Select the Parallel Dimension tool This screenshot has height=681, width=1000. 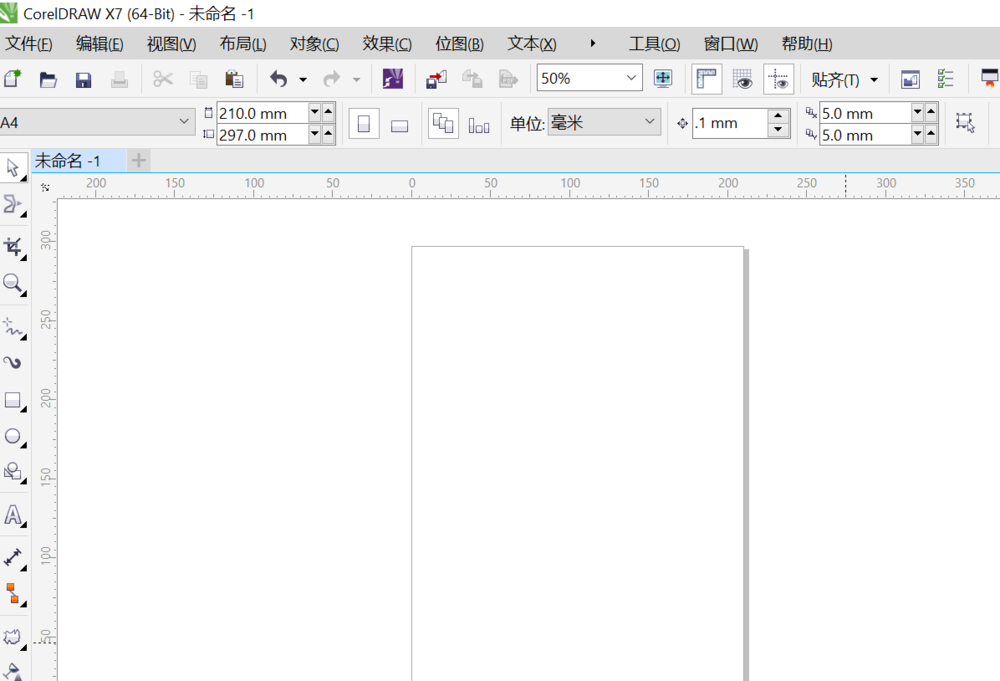tap(13, 557)
